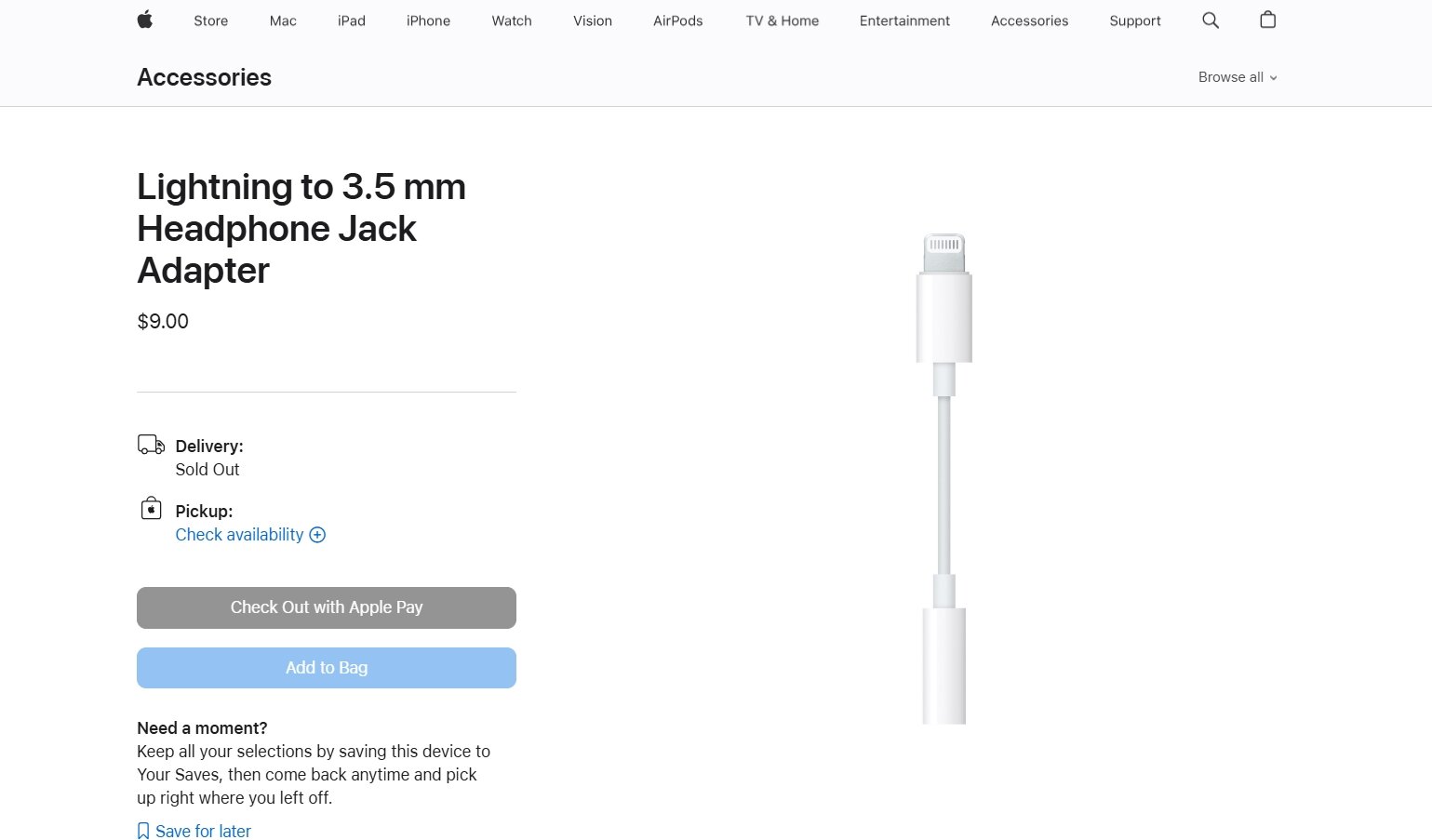Image resolution: width=1432 pixels, height=840 pixels.
Task: Open the shopping bag icon
Action: pyautogui.click(x=1267, y=20)
